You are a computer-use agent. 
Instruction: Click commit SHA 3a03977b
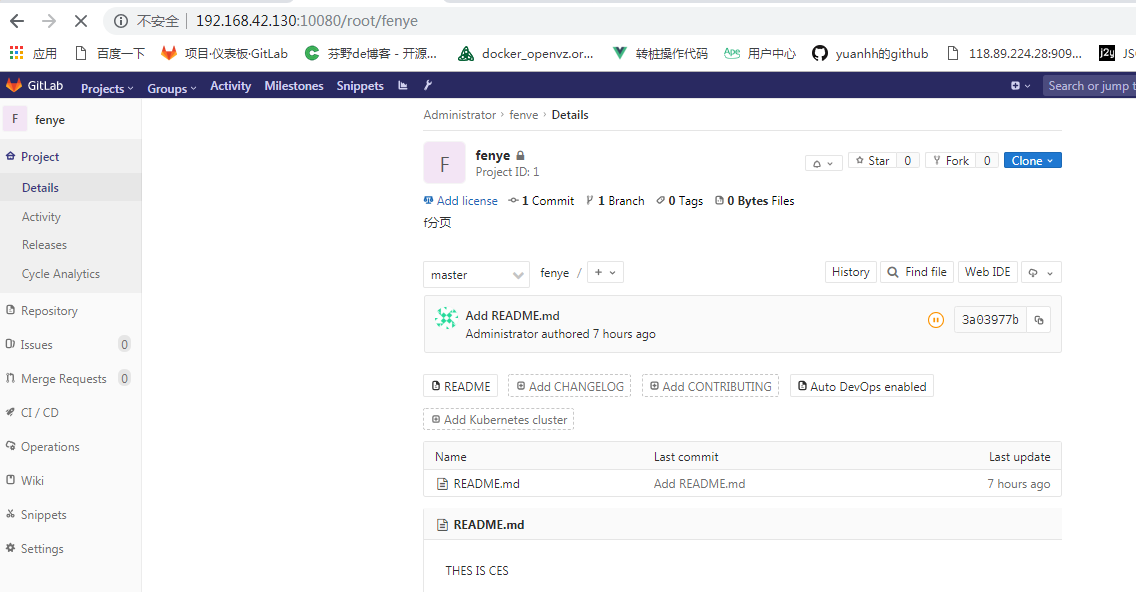coord(990,320)
